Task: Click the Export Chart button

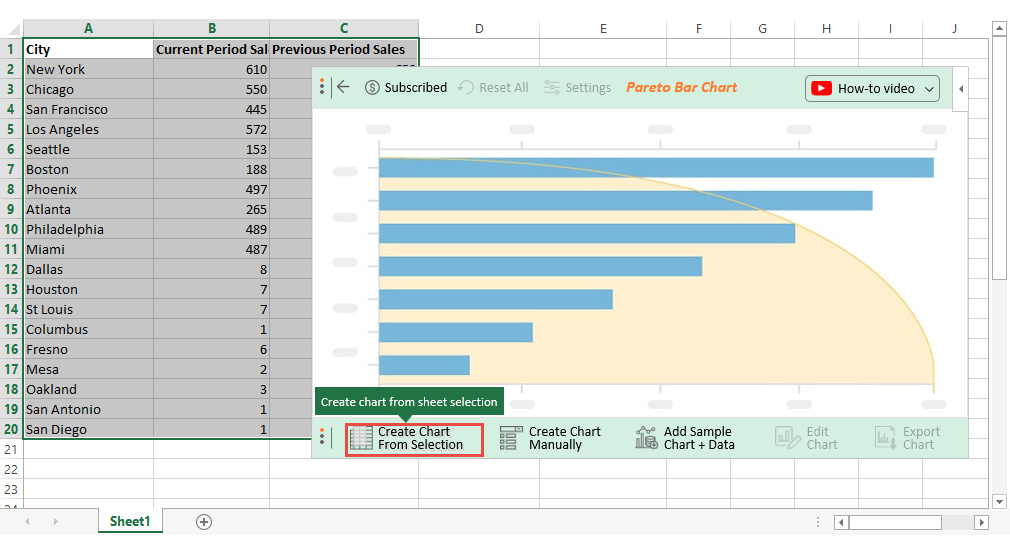Action: click(908, 438)
